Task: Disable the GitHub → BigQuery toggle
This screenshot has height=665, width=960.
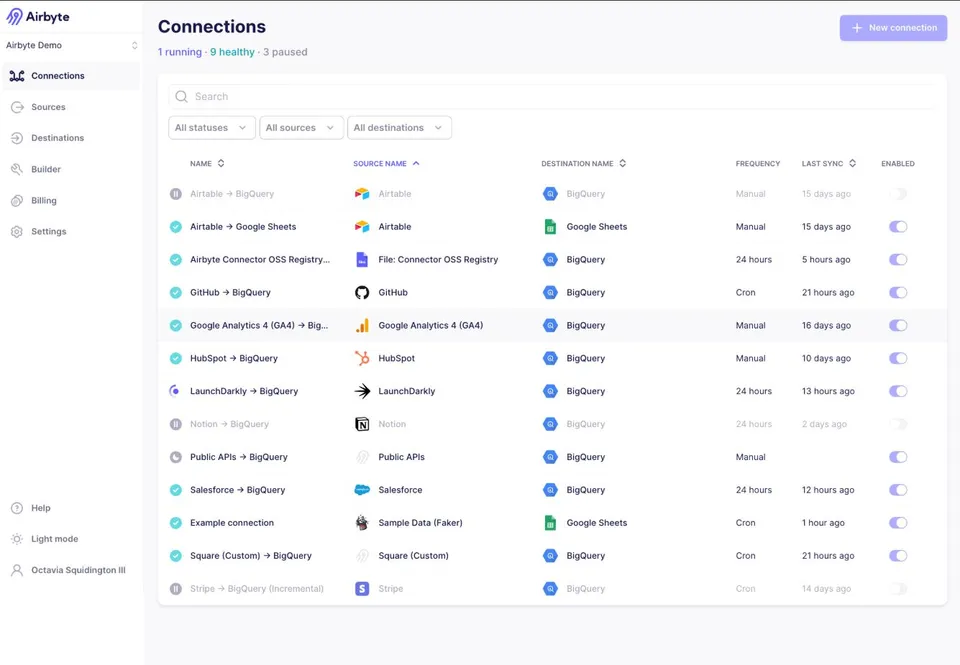Action: [898, 293]
